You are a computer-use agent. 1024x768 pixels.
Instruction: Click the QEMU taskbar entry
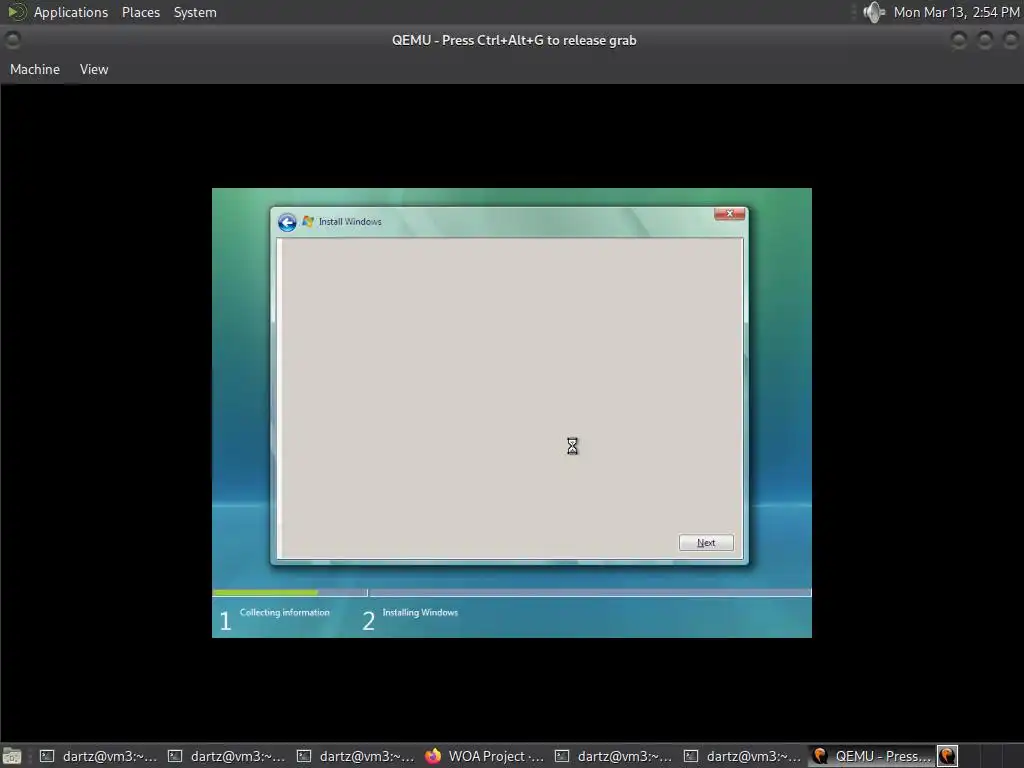tap(872, 756)
